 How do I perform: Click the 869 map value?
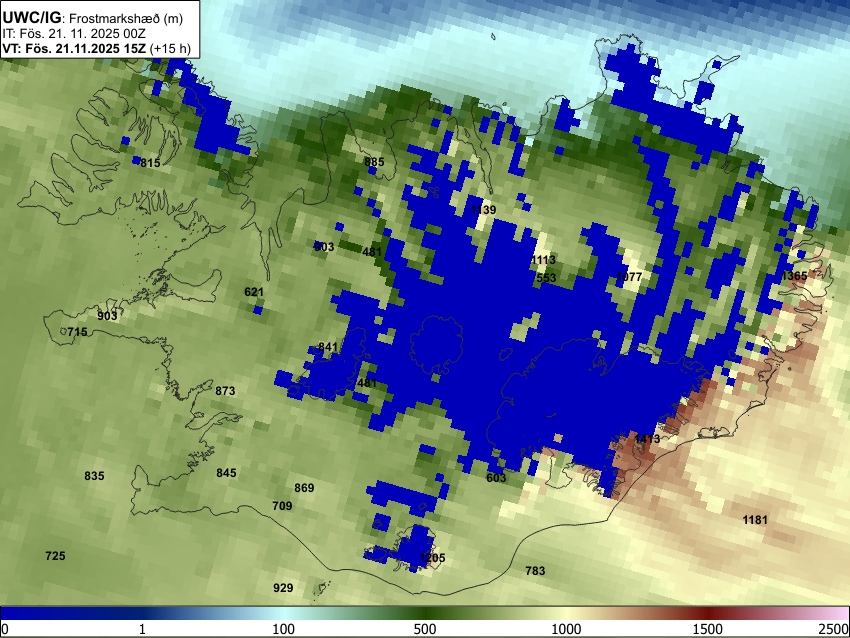click(304, 488)
